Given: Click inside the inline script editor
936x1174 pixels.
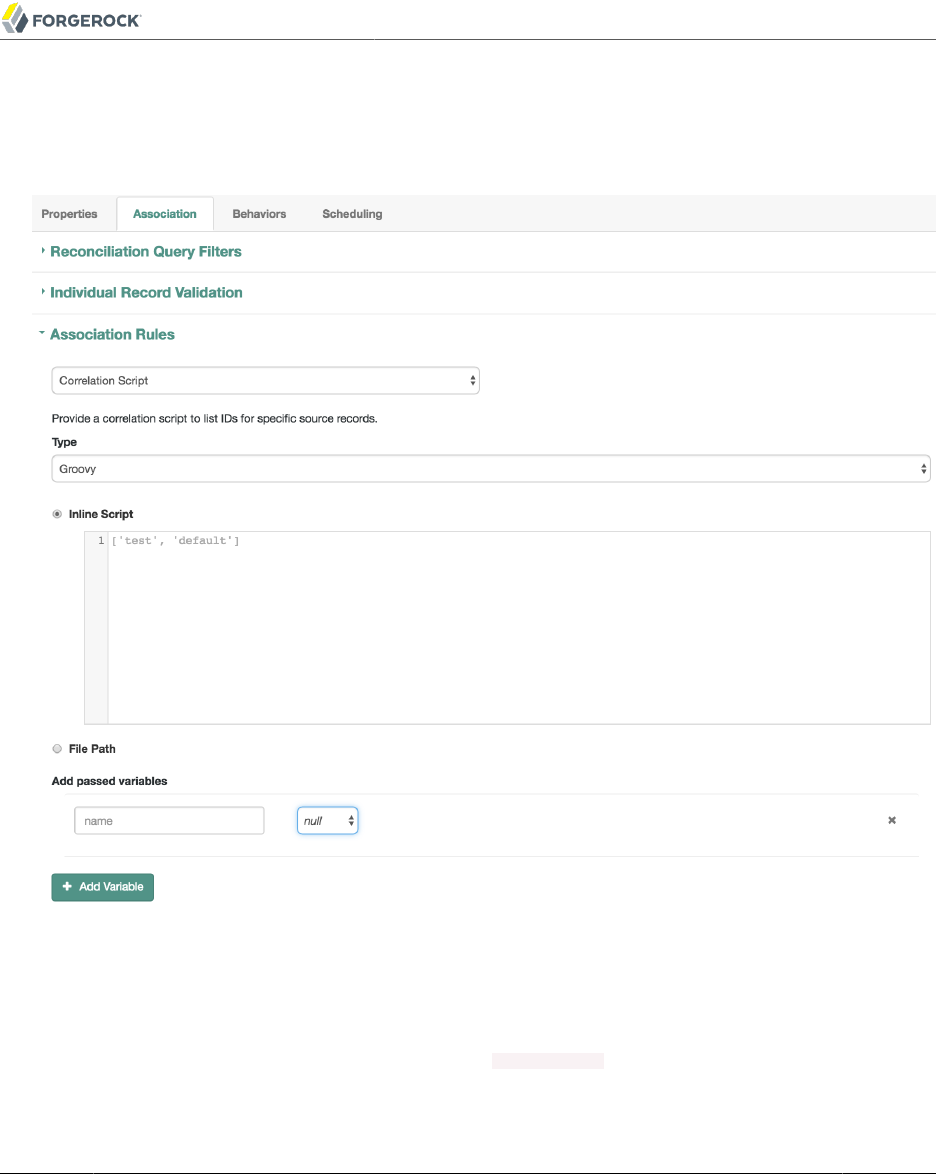Looking at the screenshot, I should tap(518, 630).
